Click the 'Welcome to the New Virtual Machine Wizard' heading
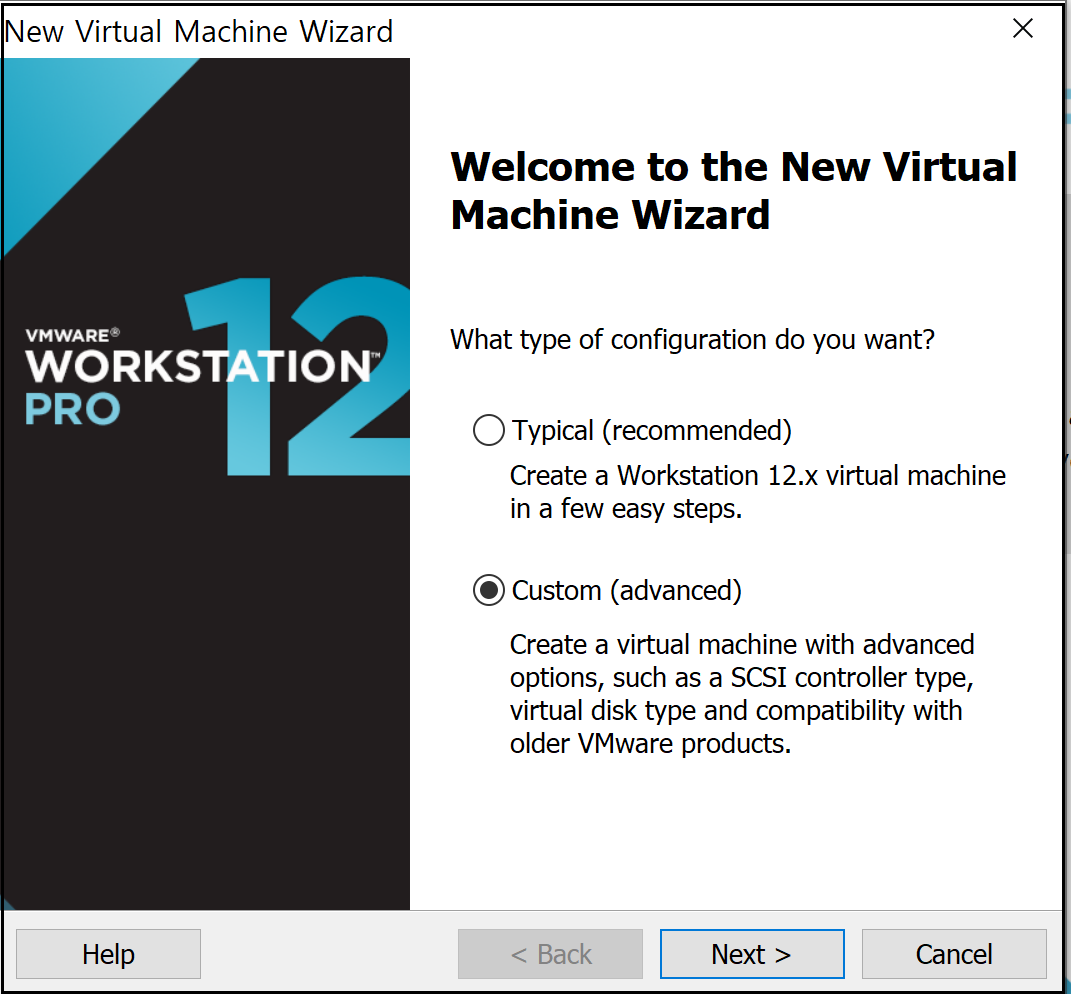This screenshot has height=994, width=1071. 734,191
